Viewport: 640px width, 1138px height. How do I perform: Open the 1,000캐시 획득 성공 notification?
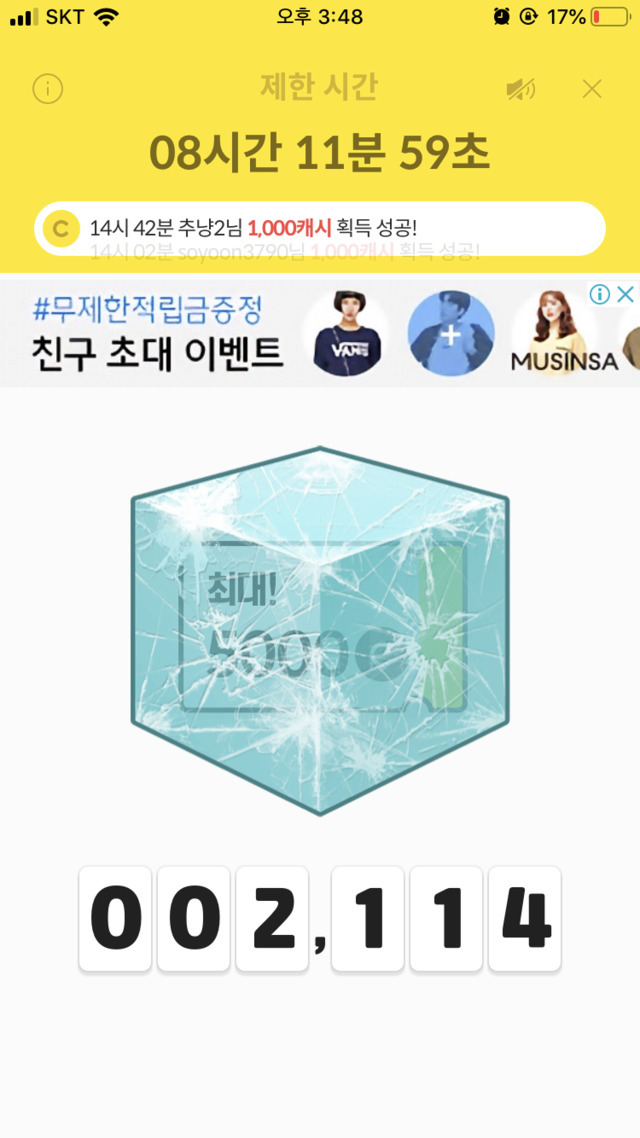click(320, 229)
